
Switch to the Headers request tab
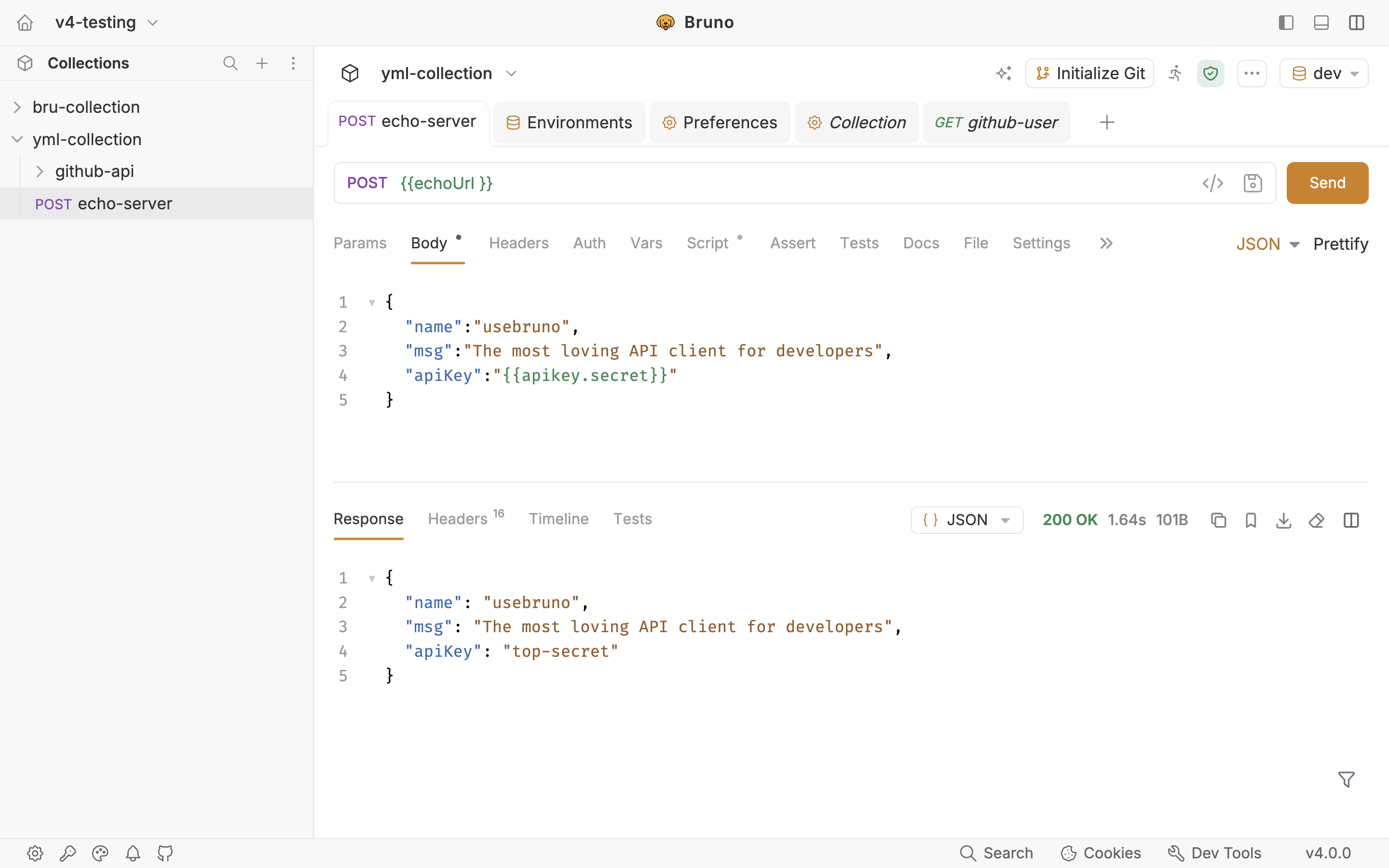(518, 243)
